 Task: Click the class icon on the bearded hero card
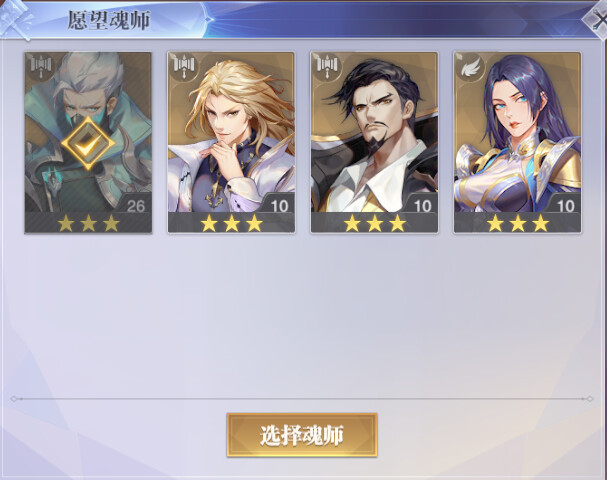click(x=327, y=66)
